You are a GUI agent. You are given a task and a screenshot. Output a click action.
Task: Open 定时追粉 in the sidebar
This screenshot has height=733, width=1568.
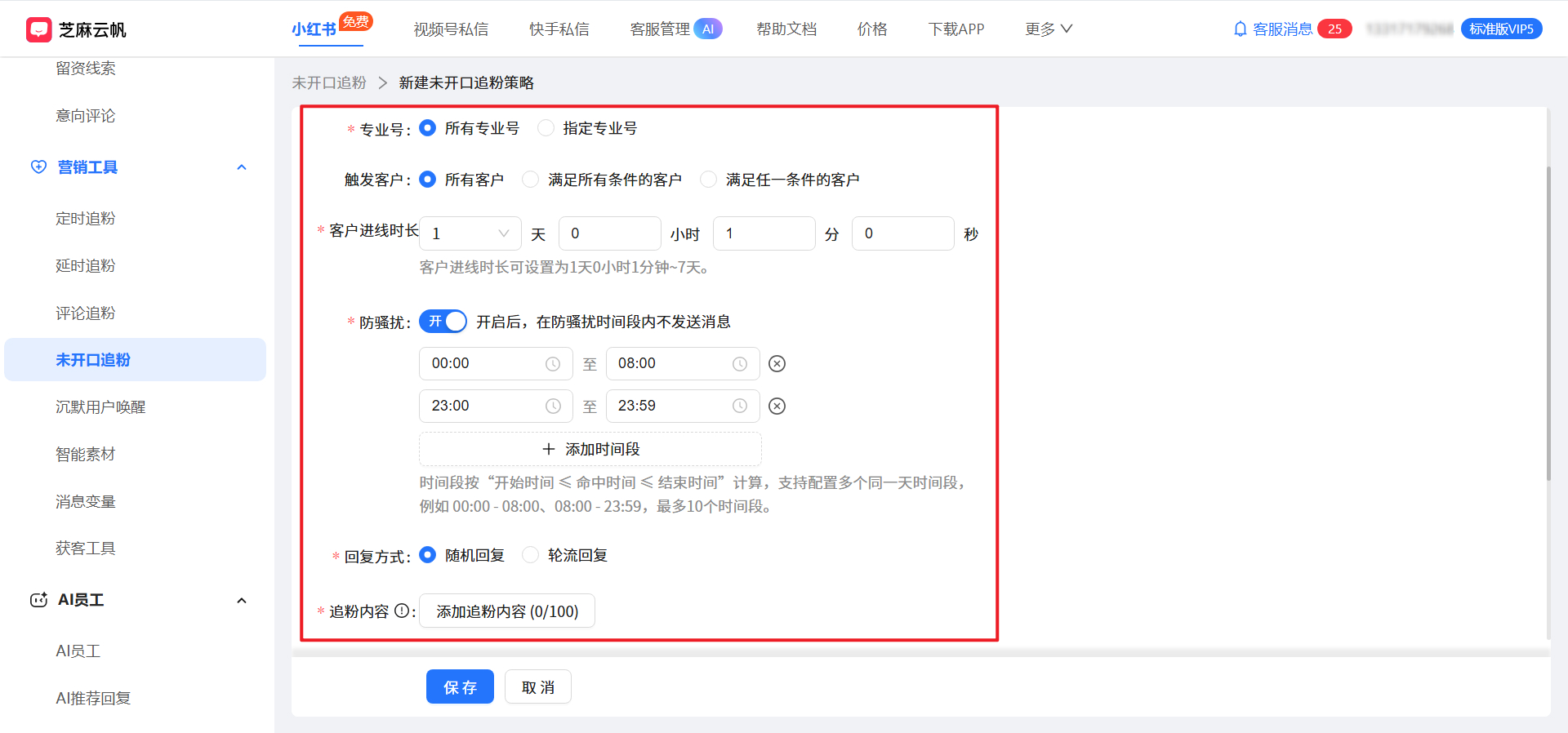point(86,218)
